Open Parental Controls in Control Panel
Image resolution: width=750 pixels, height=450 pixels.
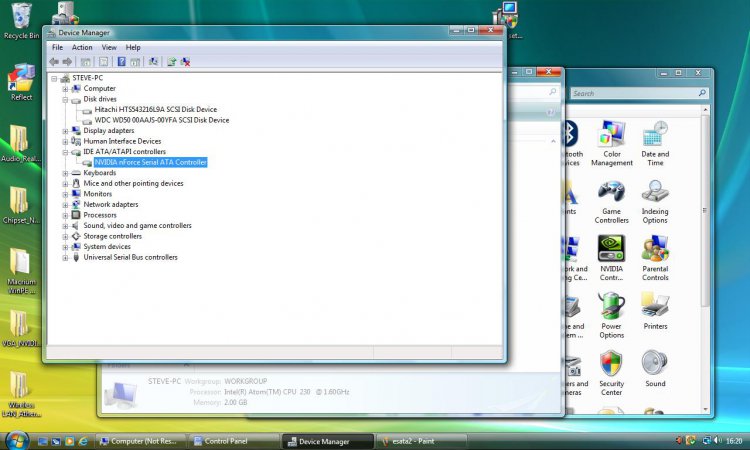pos(655,258)
